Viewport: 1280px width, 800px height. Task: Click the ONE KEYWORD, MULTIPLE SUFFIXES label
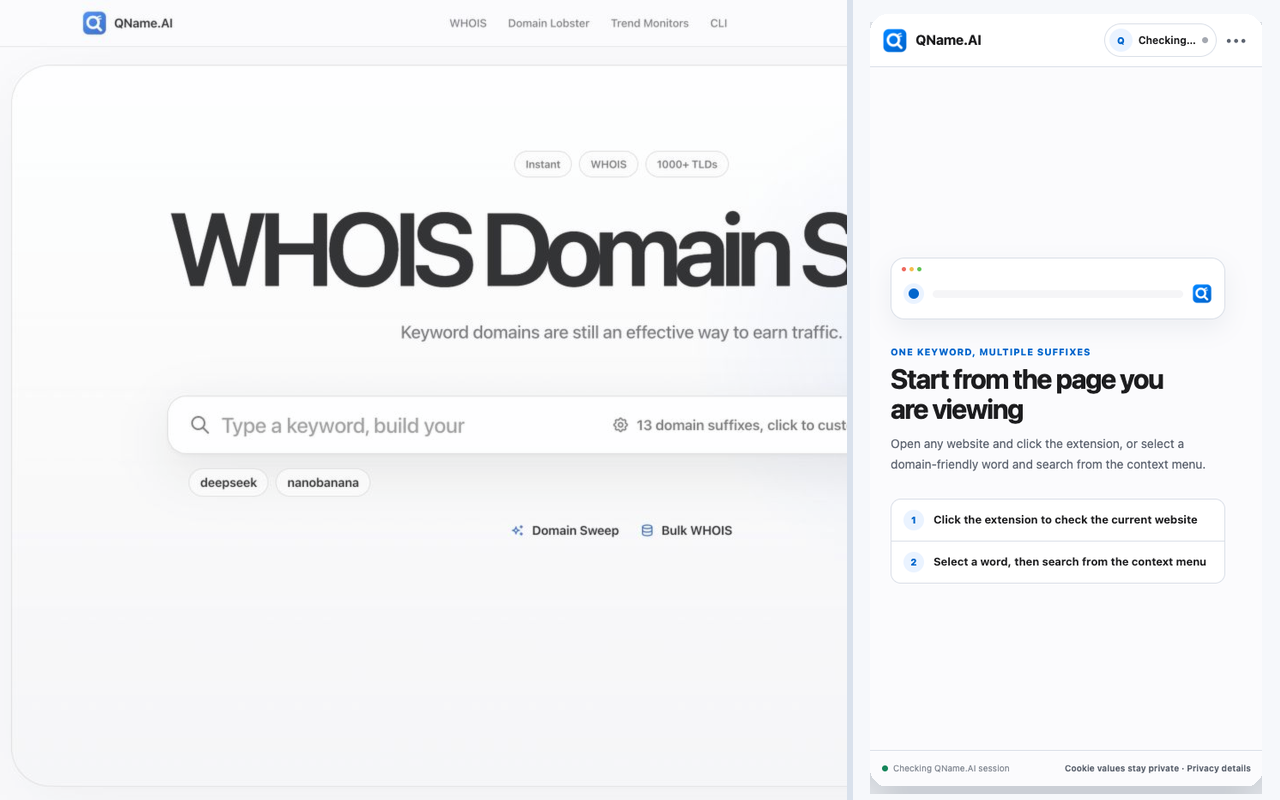(x=990, y=352)
